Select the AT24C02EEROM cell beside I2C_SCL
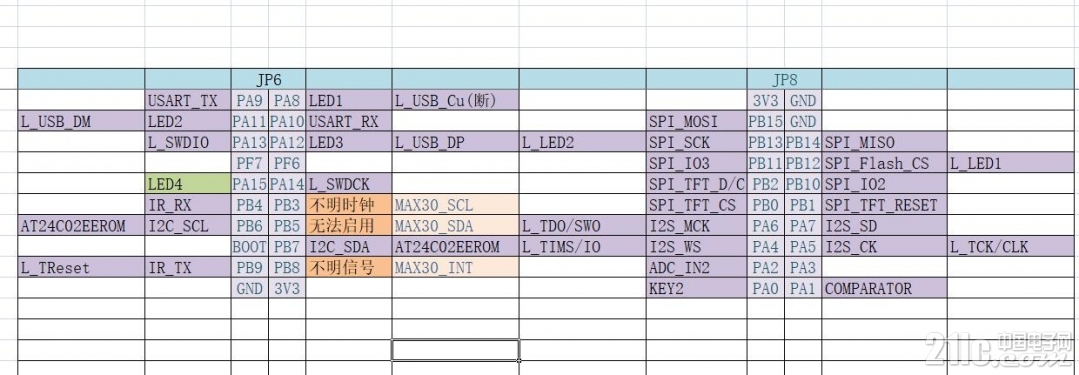1079x375 pixels. coord(81,226)
